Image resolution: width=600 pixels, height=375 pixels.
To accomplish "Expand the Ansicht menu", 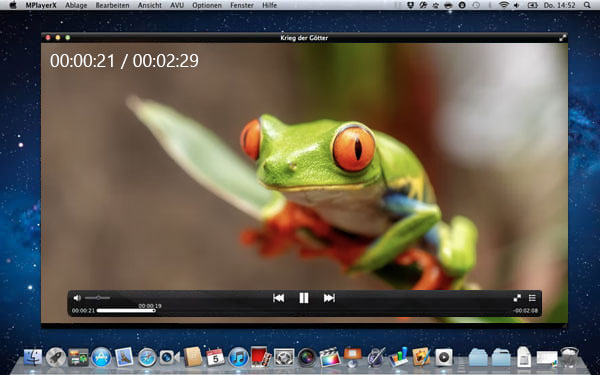I will point(150,5).
